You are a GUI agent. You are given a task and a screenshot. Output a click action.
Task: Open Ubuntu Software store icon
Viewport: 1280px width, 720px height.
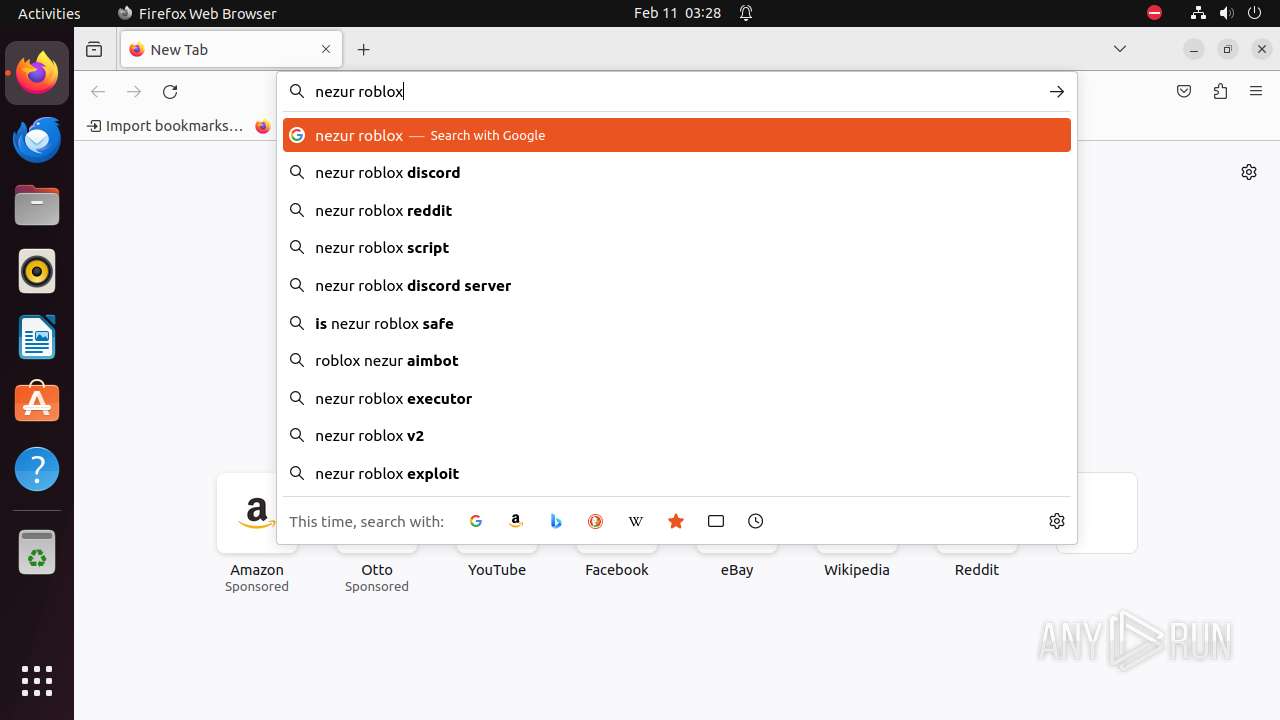tap(37, 403)
